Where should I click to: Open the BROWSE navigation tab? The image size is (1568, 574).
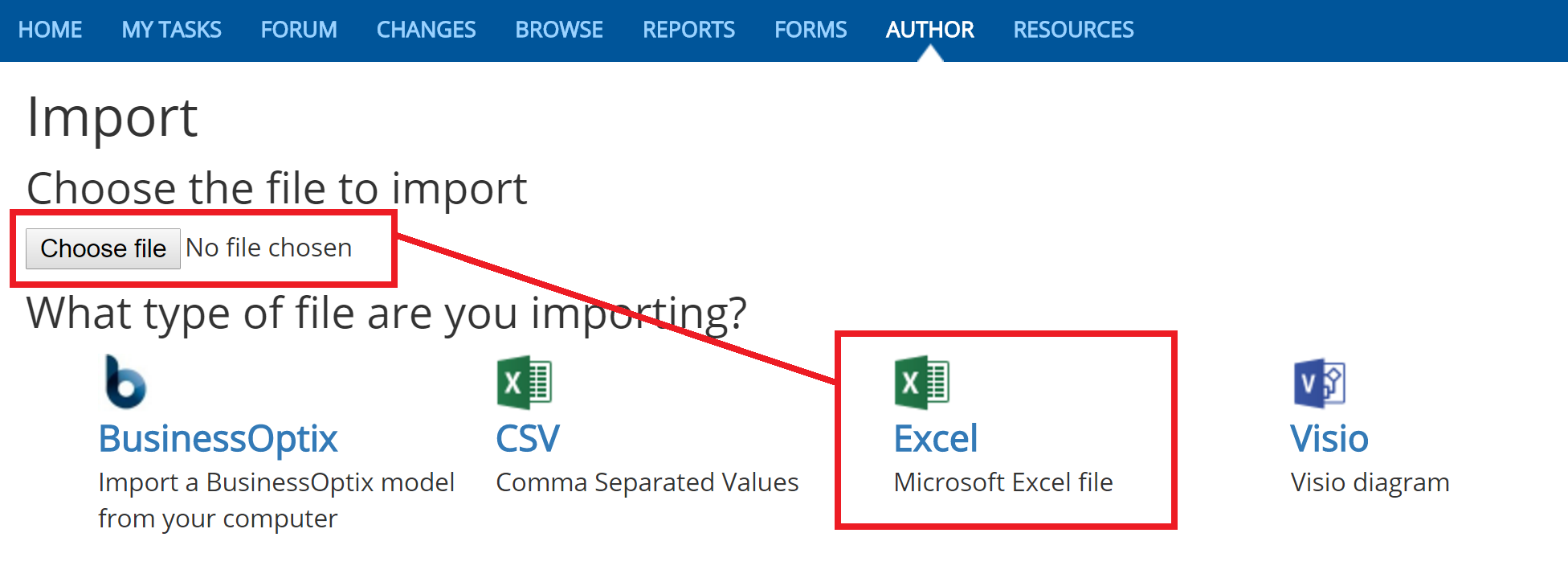[559, 30]
